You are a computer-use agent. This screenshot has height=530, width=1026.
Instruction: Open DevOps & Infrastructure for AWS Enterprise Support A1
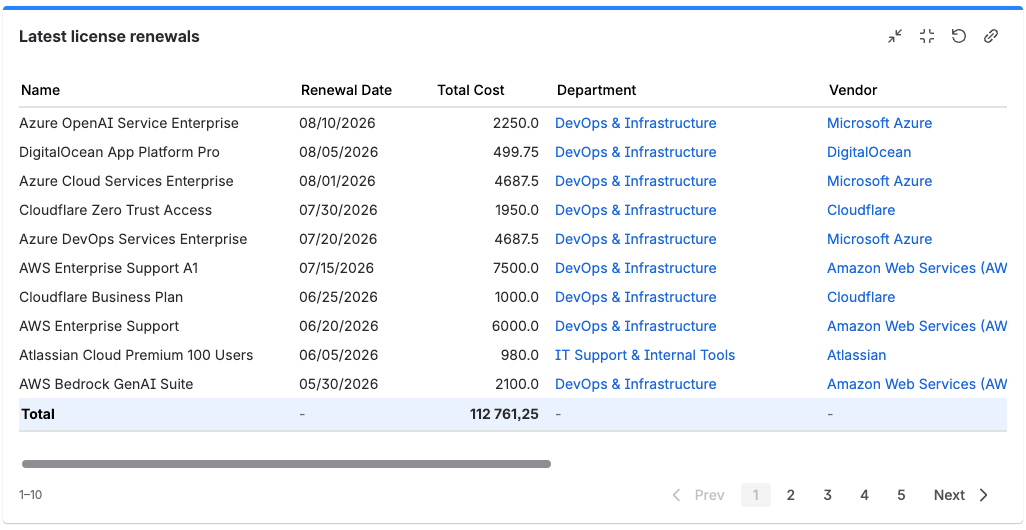pos(635,268)
